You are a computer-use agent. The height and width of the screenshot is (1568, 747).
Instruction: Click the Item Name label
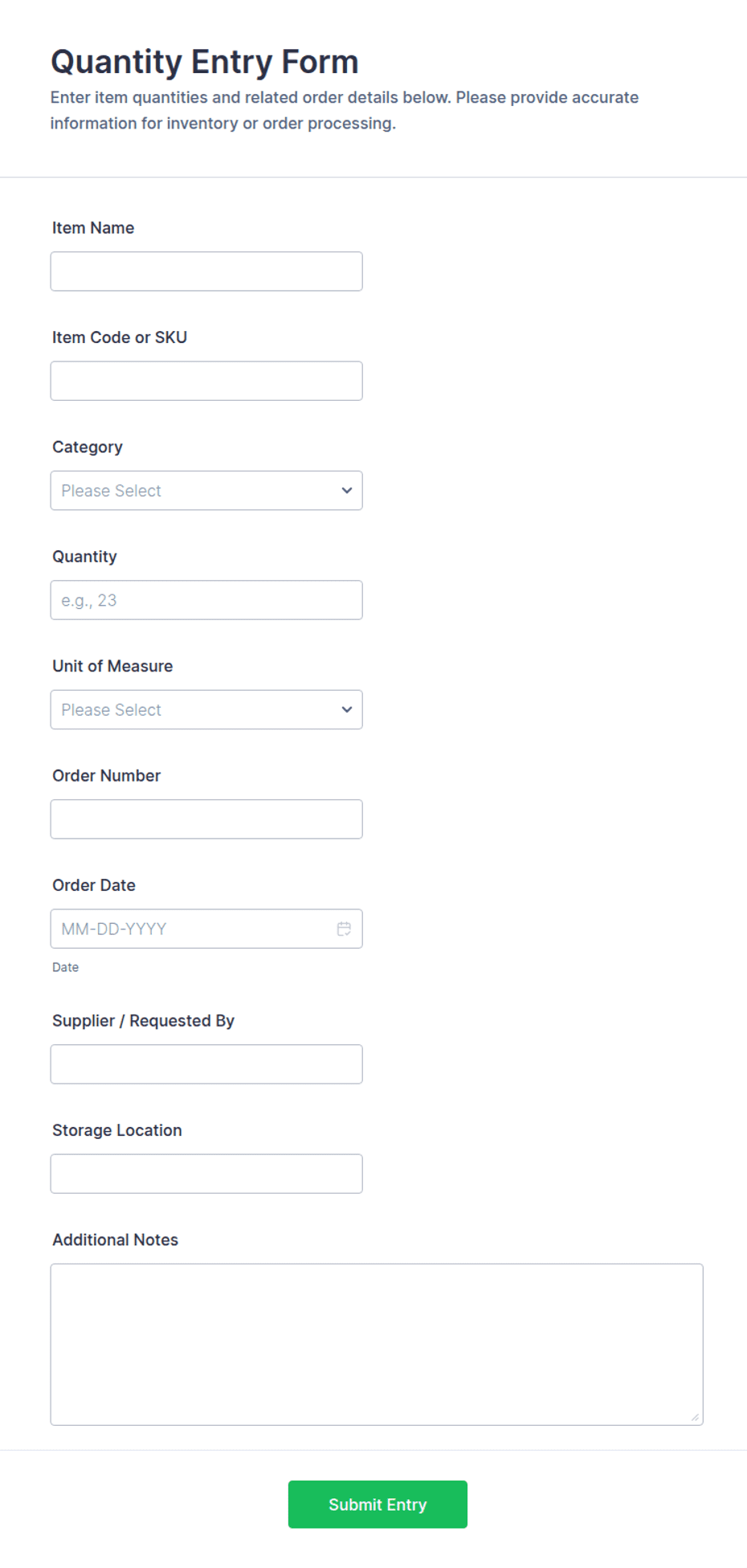pos(93,228)
